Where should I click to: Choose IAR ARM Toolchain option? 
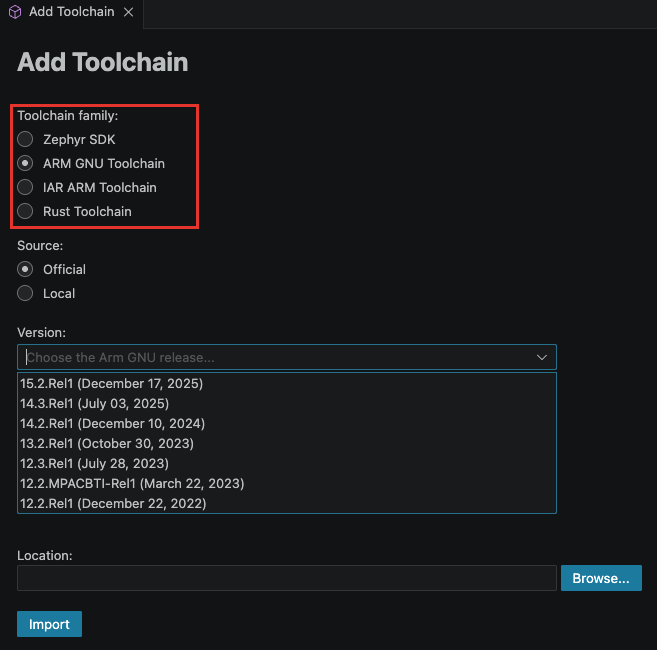point(25,187)
